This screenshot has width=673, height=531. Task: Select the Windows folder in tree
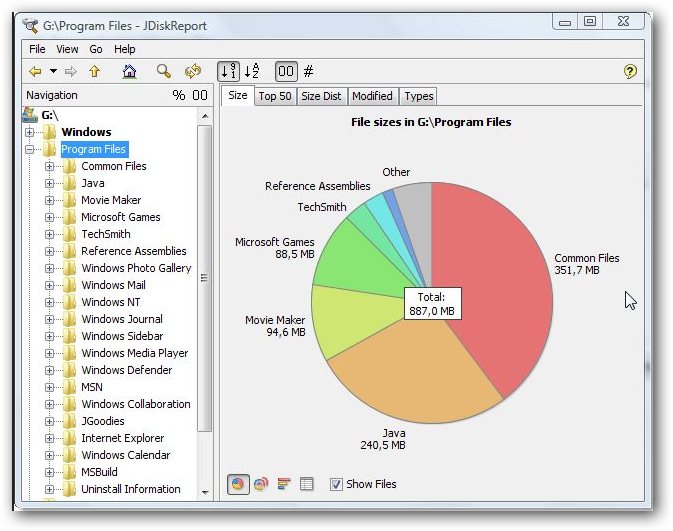(86, 132)
